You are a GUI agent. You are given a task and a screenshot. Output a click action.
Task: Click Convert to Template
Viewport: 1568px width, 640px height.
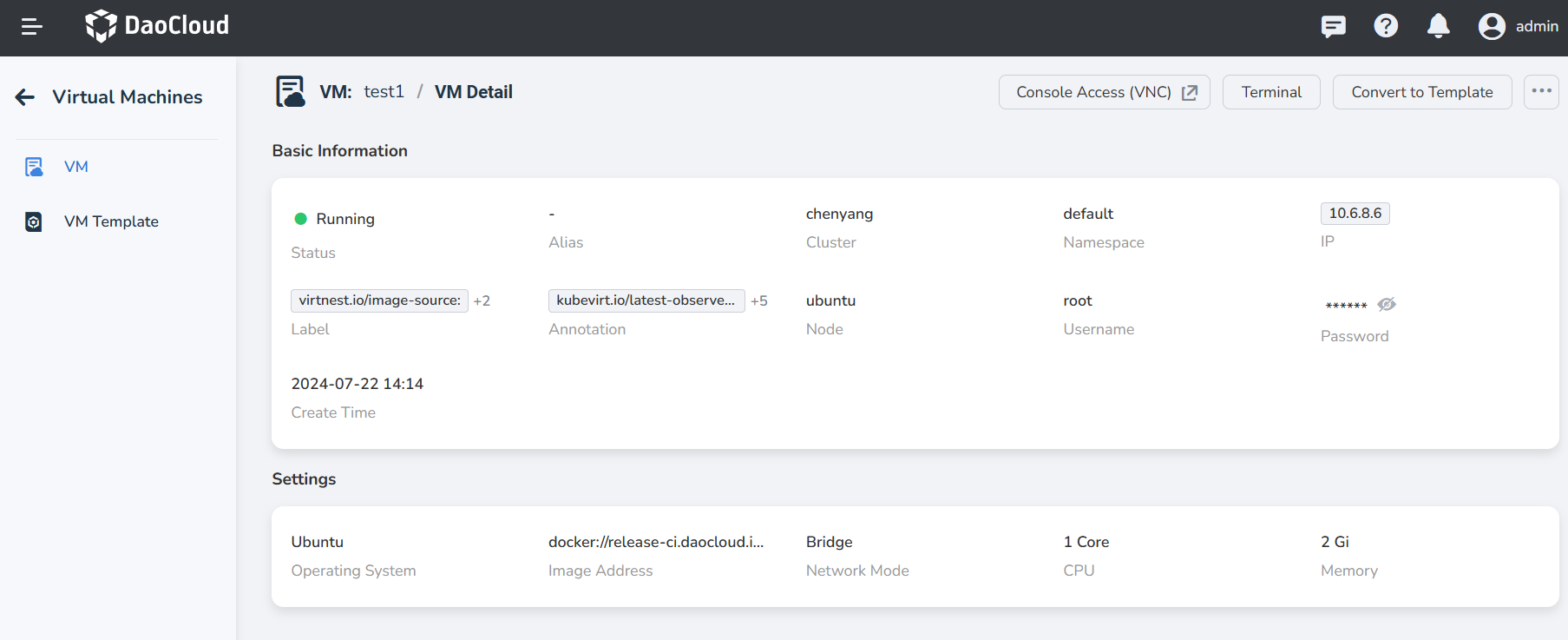[x=1421, y=92]
